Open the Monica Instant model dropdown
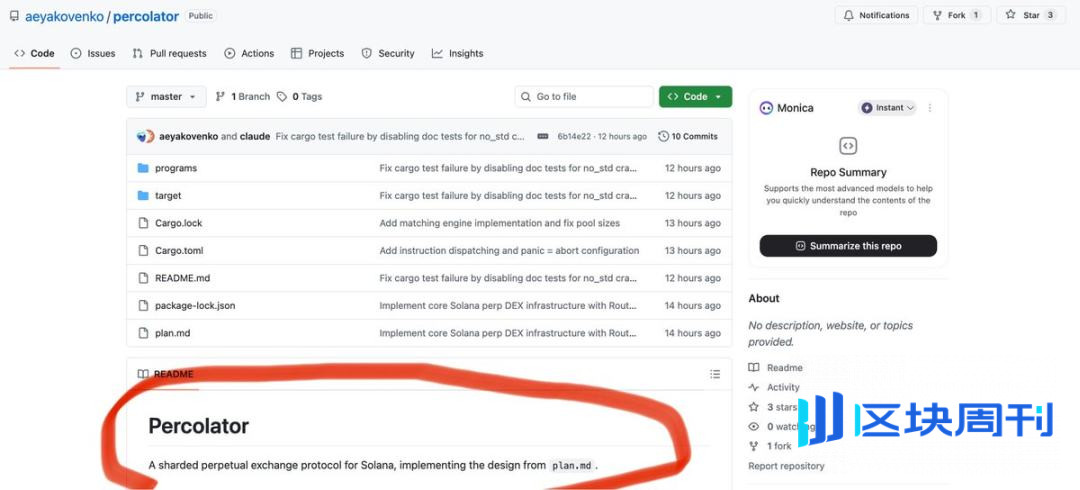This screenshot has width=1080, height=490. tap(888, 108)
